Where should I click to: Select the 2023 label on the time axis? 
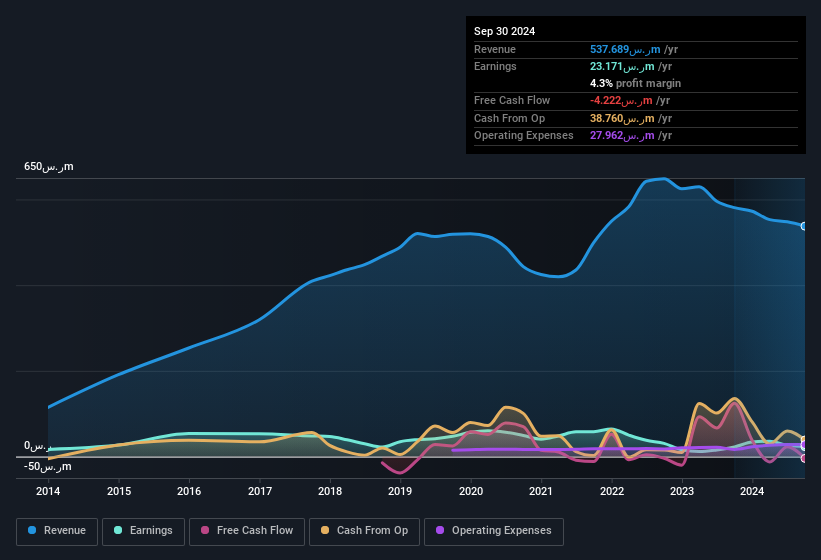pos(682,491)
